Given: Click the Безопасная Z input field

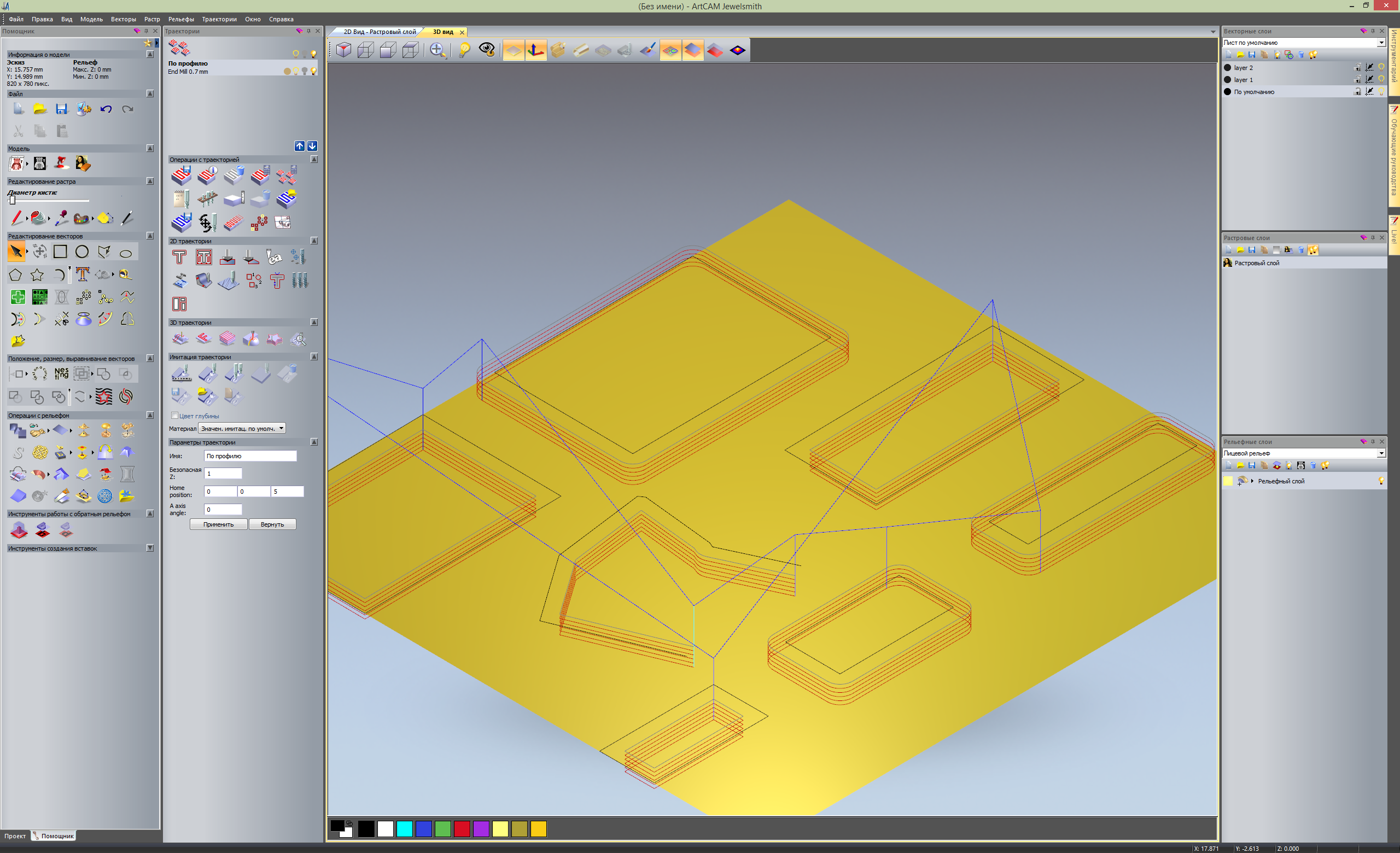Looking at the screenshot, I should tap(223, 473).
